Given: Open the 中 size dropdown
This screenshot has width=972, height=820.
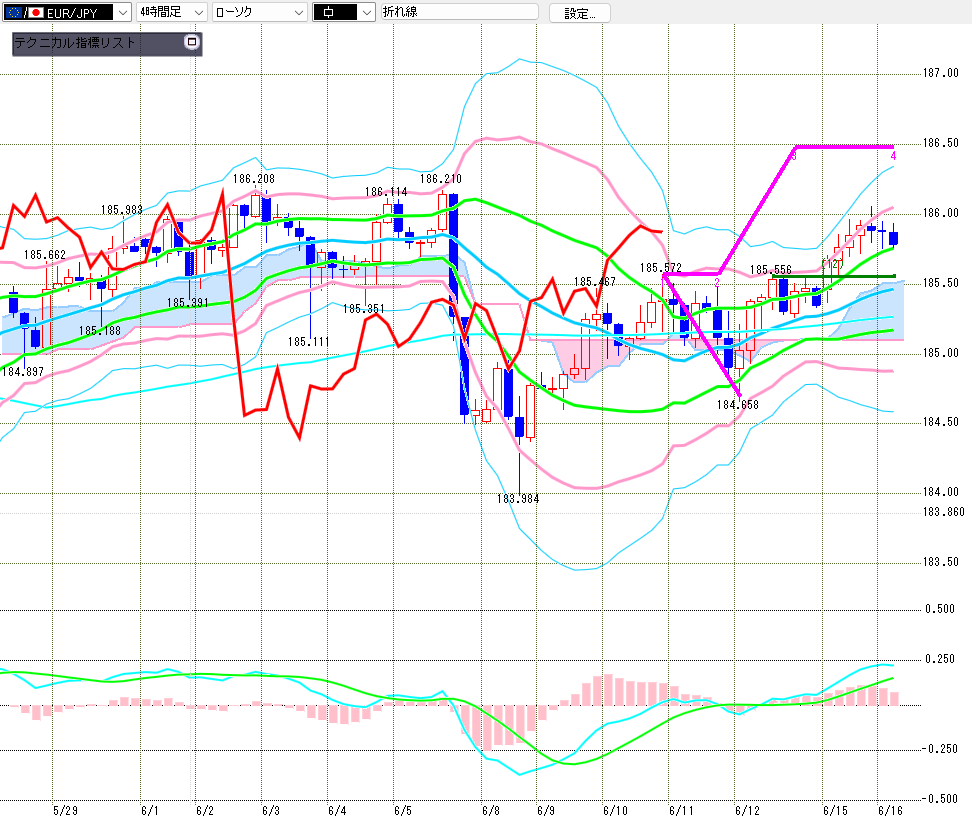Looking at the screenshot, I should (x=344, y=12).
